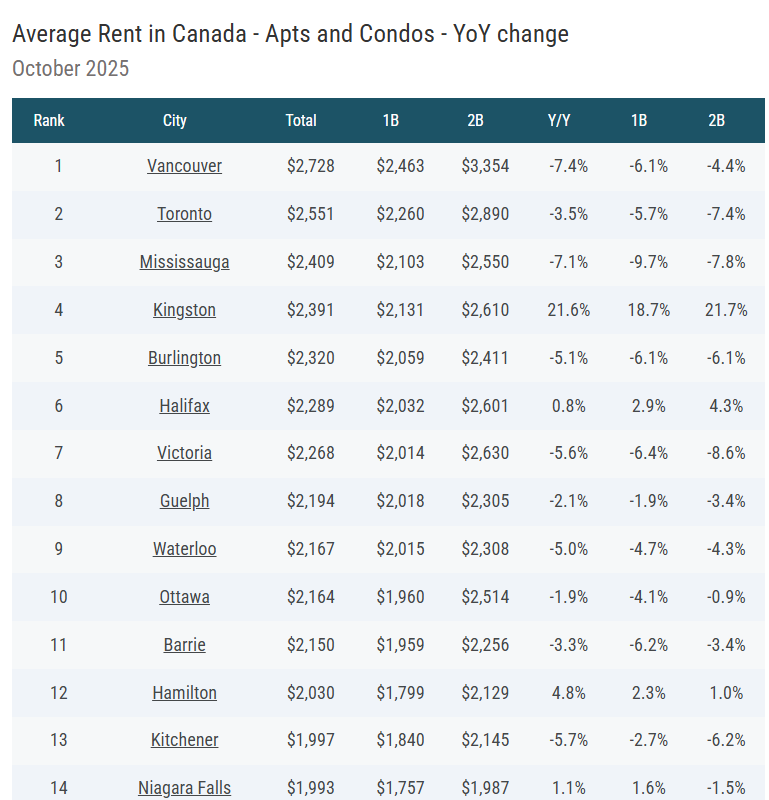
Task: Select the Kitchener link
Action: pyautogui.click(x=184, y=740)
